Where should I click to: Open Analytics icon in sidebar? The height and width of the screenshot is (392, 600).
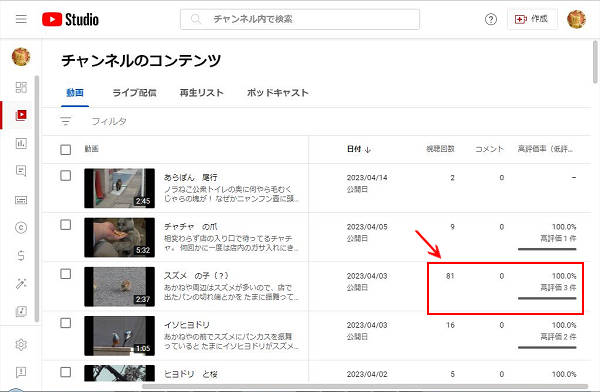point(21,143)
